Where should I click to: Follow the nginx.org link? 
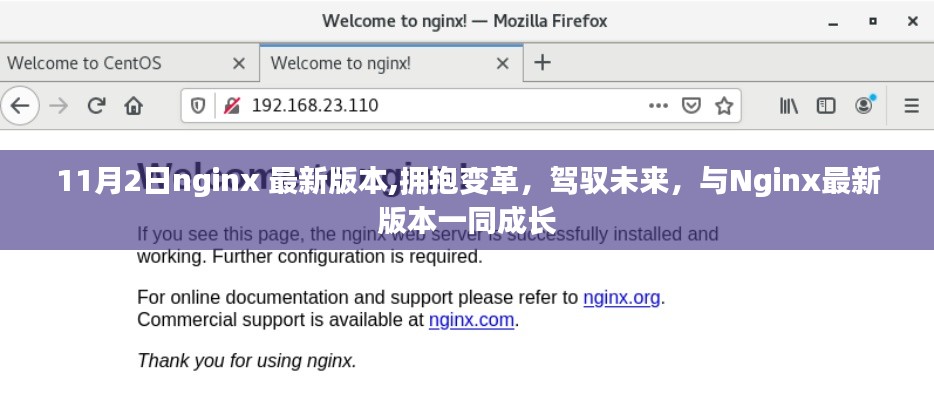621,297
